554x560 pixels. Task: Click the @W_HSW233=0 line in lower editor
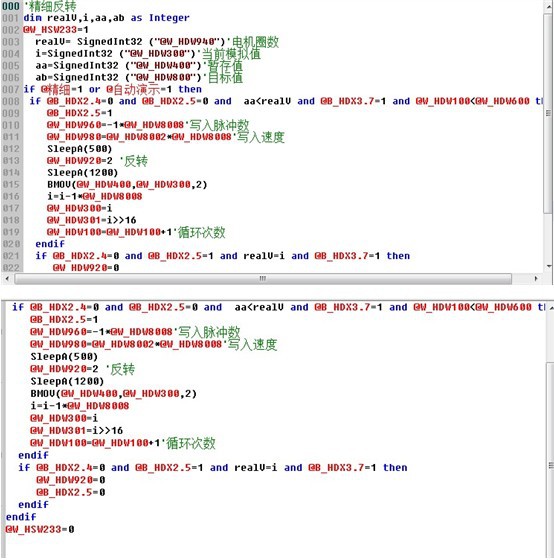pyautogui.click(x=40, y=529)
